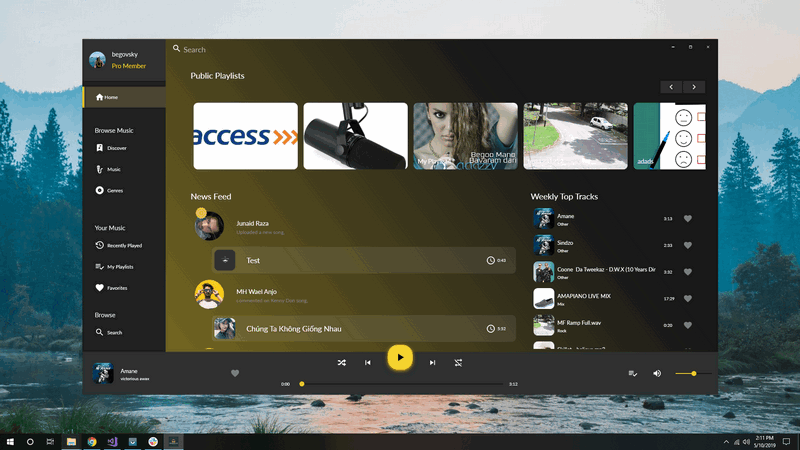Advance public playlists with right chevron
Screen dimensions: 800x450
(694, 87)
